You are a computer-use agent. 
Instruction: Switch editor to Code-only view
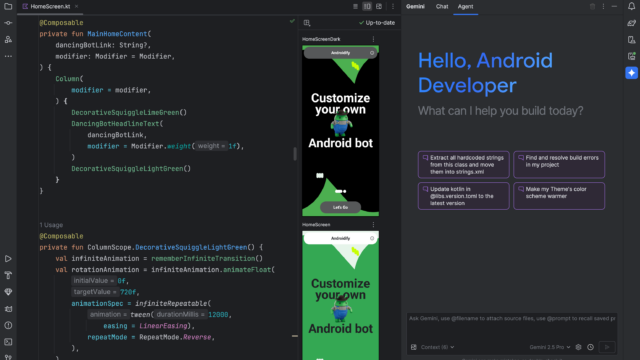click(355, 7)
